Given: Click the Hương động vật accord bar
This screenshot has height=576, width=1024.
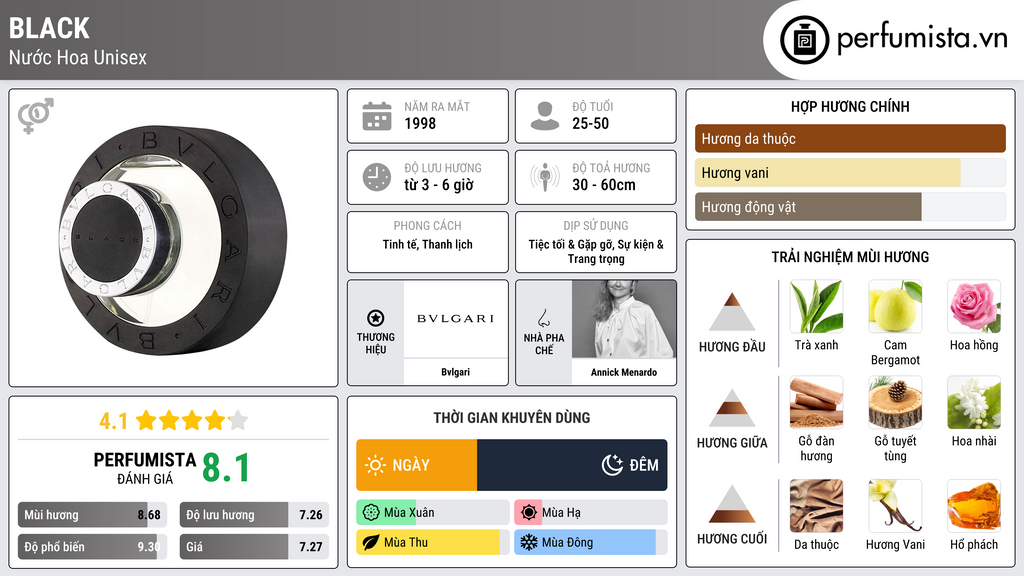Looking at the screenshot, I should click(850, 207).
